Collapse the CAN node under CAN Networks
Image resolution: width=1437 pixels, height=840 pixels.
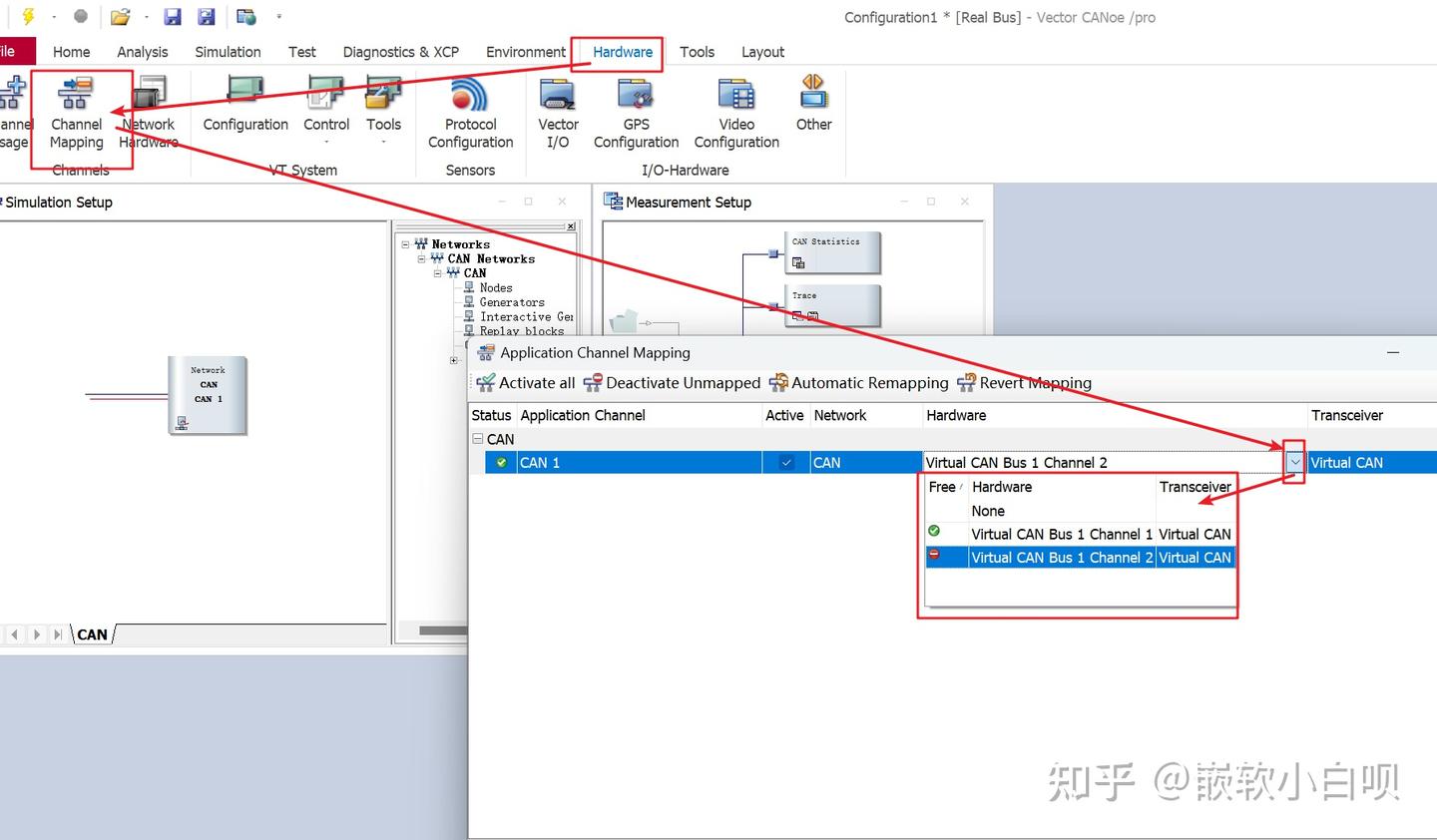(437, 273)
